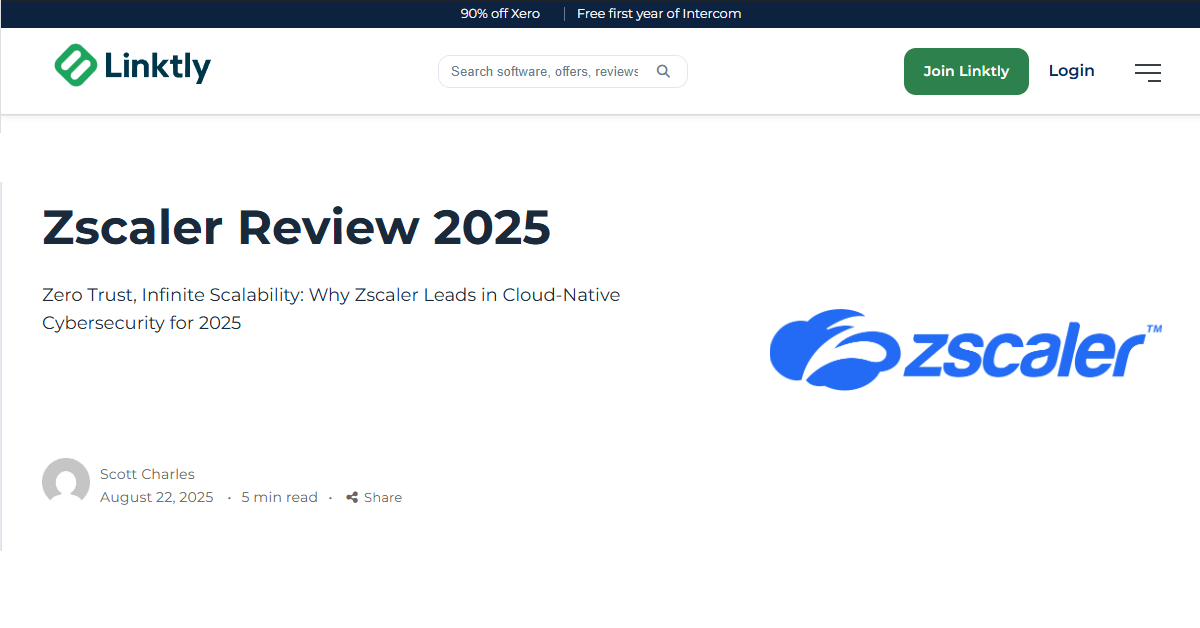The image size is (1200, 628).
Task: Select the Share icon next to read time
Action: pyautogui.click(x=351, y=497)
